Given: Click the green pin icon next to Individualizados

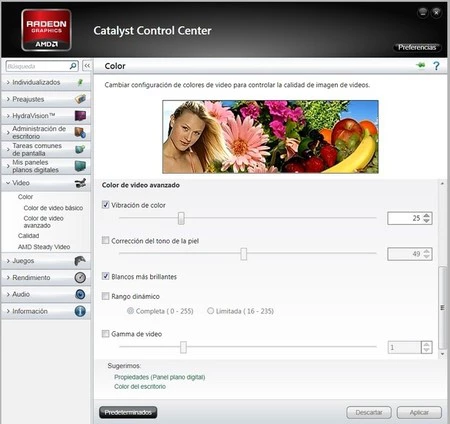Looking at the screenshot, I should (x=80, y=82).
